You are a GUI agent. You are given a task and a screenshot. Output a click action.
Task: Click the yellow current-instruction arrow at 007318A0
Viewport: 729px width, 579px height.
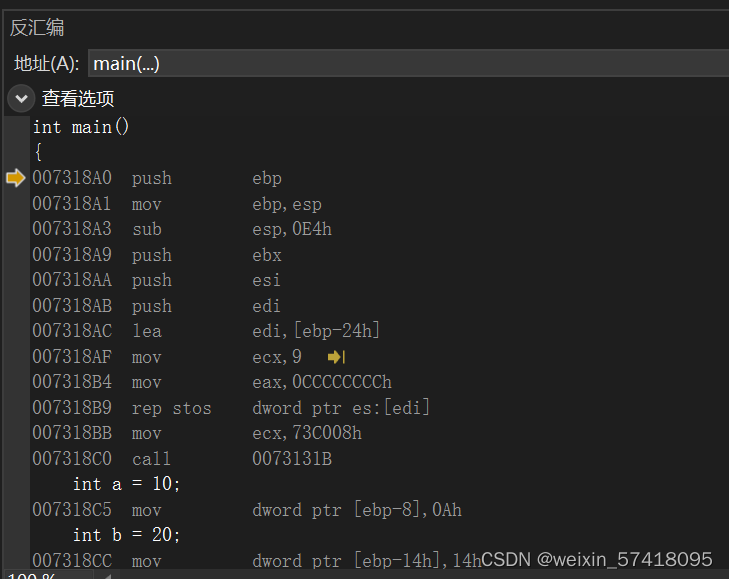click(16, 178)
